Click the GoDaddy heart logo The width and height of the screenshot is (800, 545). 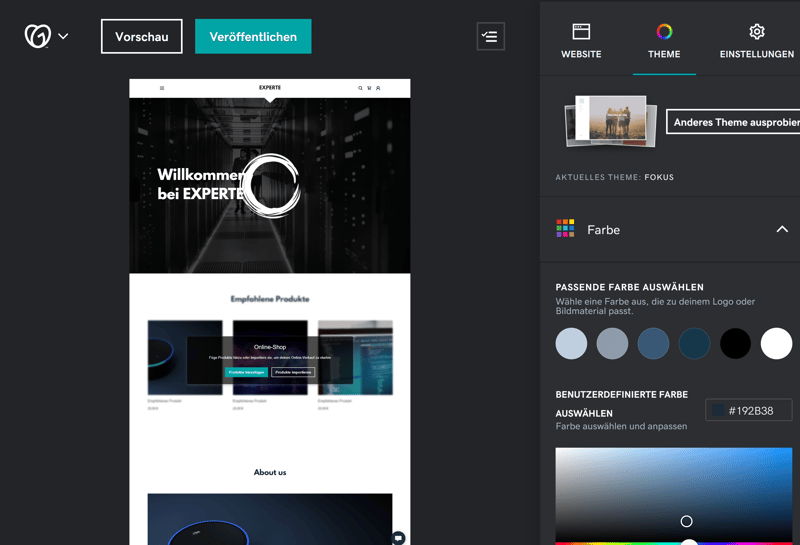tap(38, 36)
